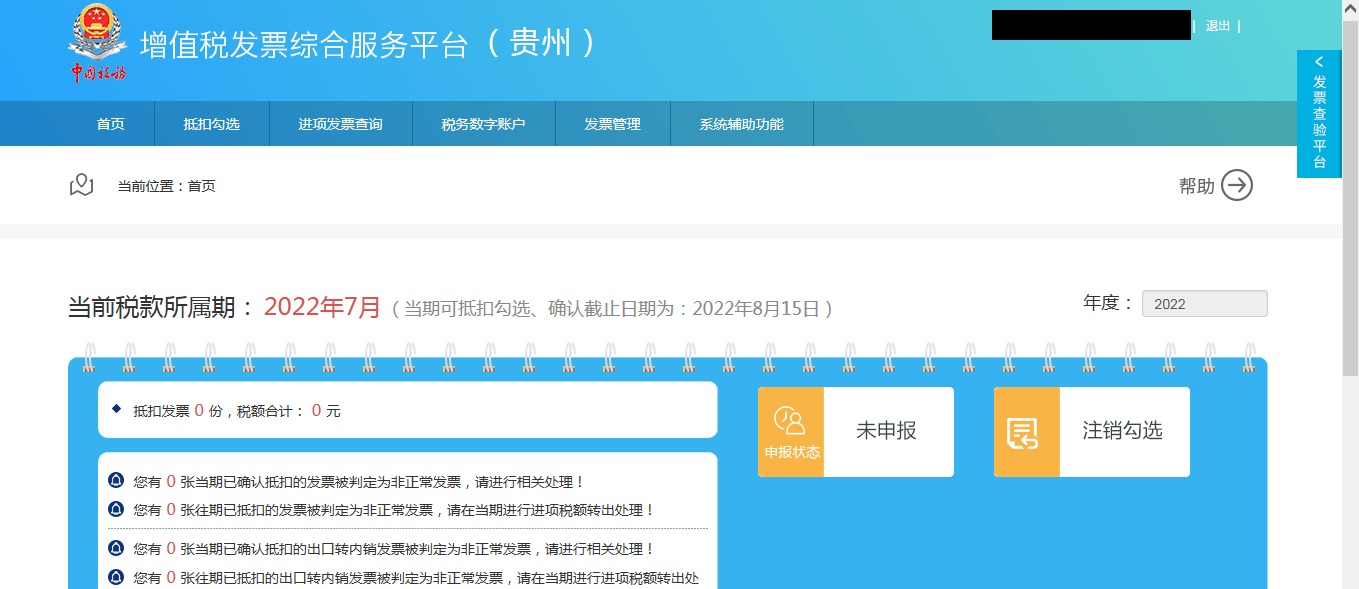
Task: Open the 税务数字账户 menu
Action: tap(484, 124)
